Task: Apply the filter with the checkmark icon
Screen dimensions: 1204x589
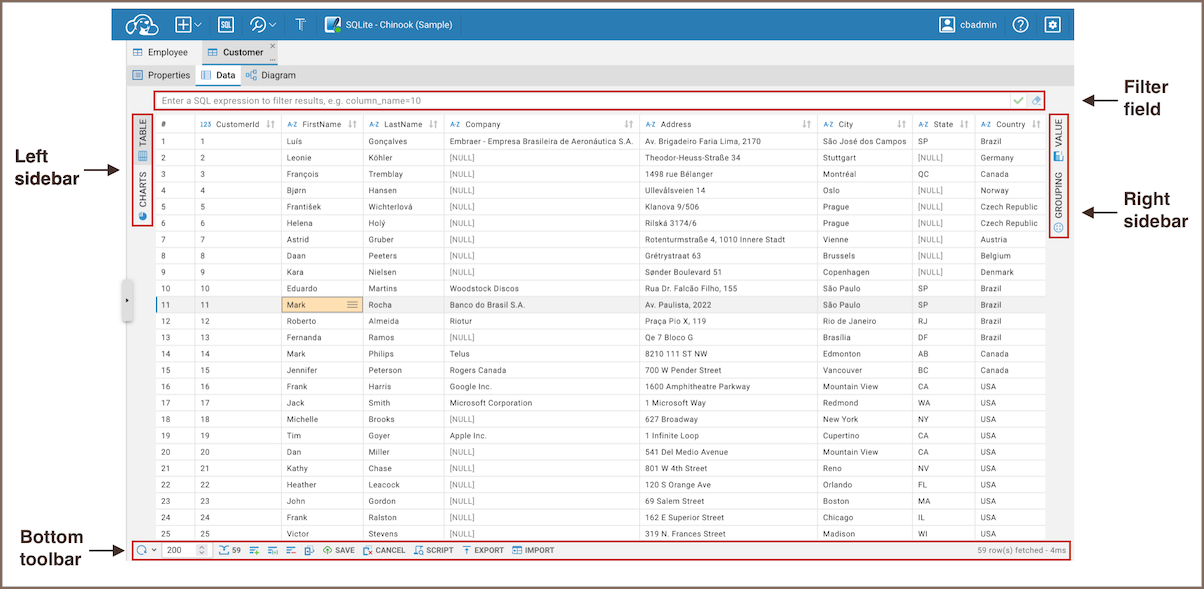Action: click(x=1018, y=100)
